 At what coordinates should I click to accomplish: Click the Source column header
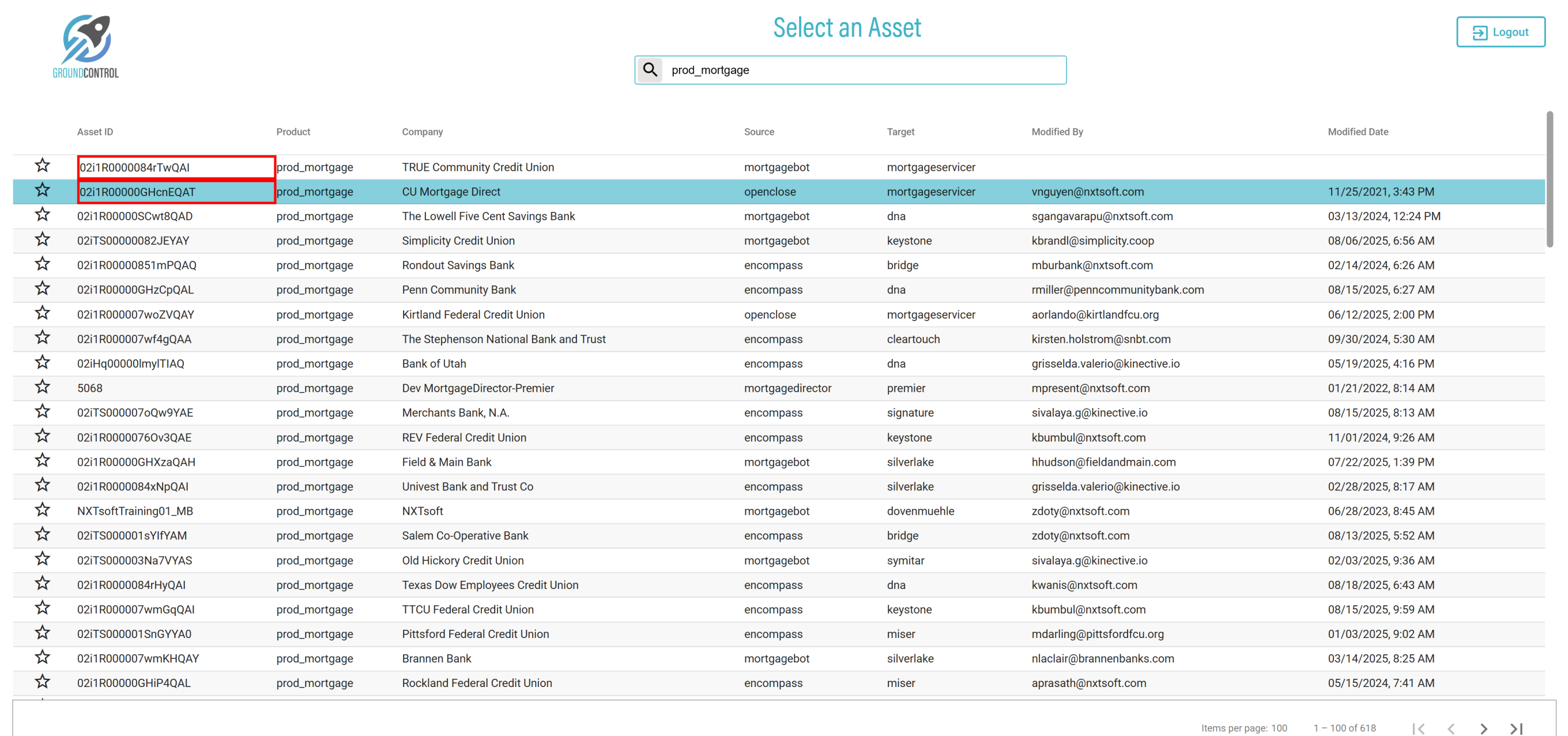point(758,131)
